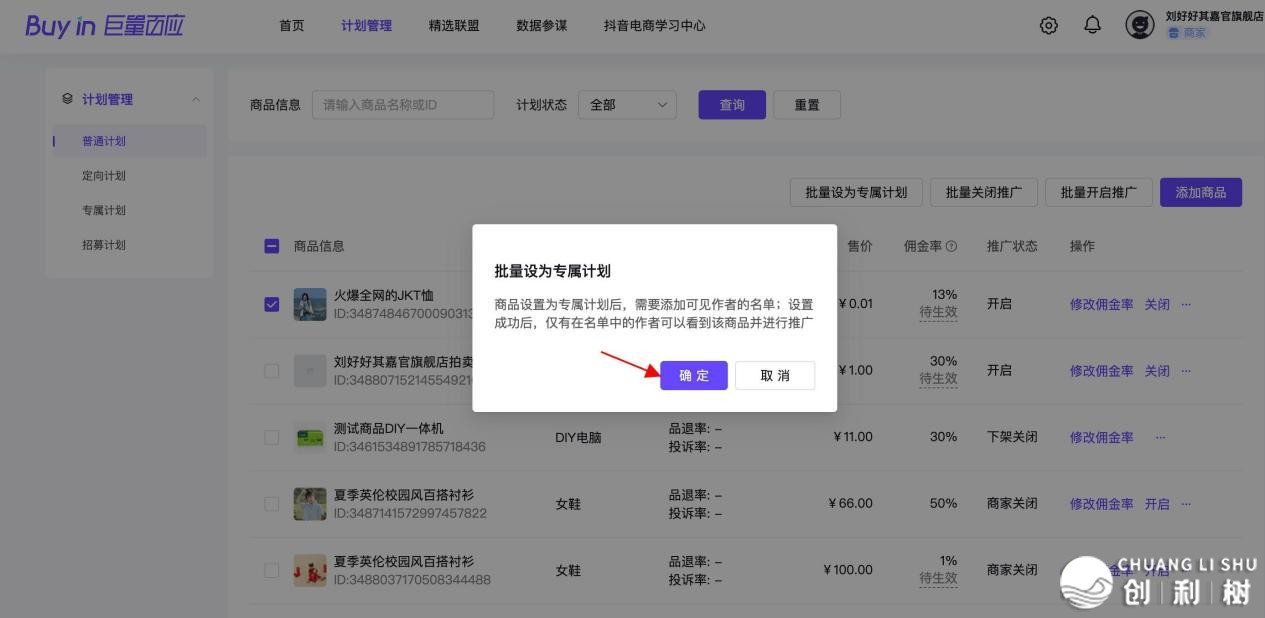Click the Buy in 巨量百应 logo
This screenshot has height=618, width=1265.
click(105, 26)
